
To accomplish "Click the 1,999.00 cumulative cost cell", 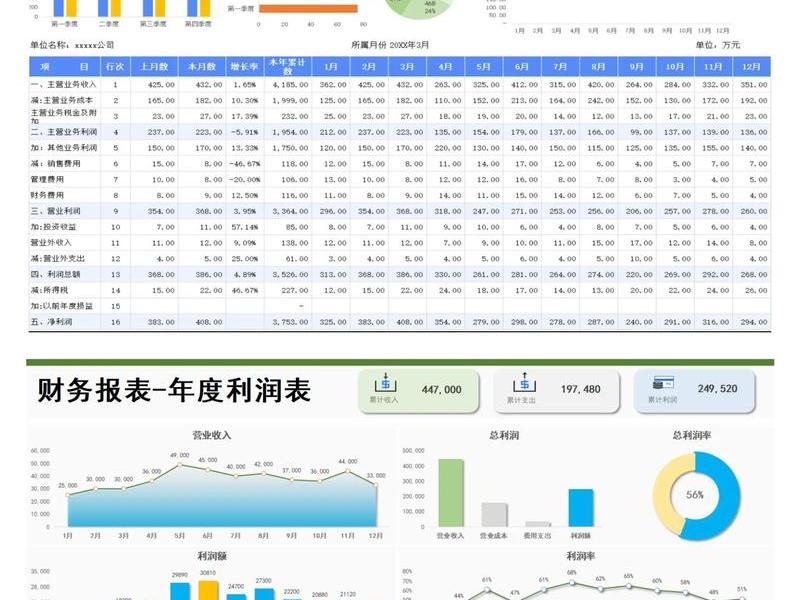I will (x=290, y=101).
